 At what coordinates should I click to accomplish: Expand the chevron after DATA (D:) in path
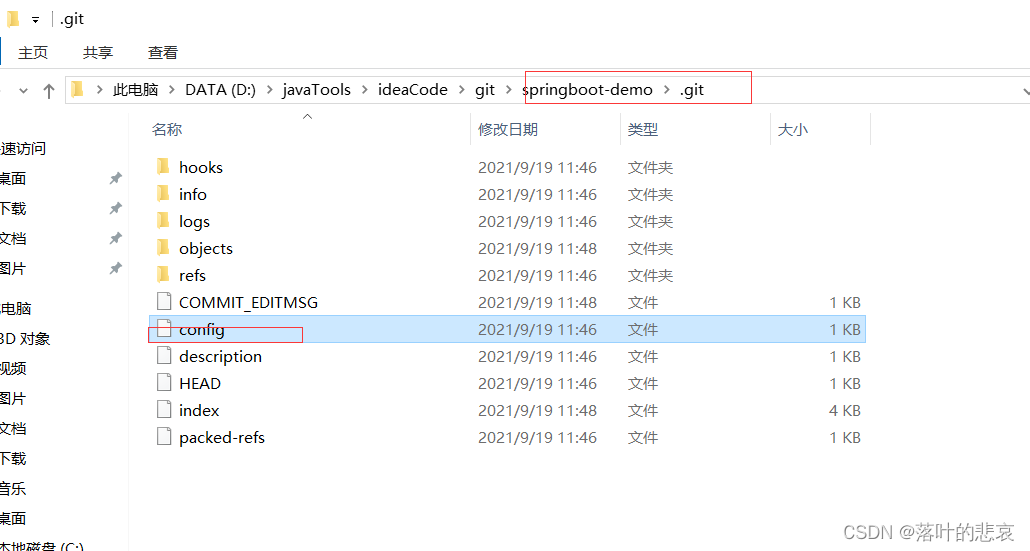(x=269, y=89)
